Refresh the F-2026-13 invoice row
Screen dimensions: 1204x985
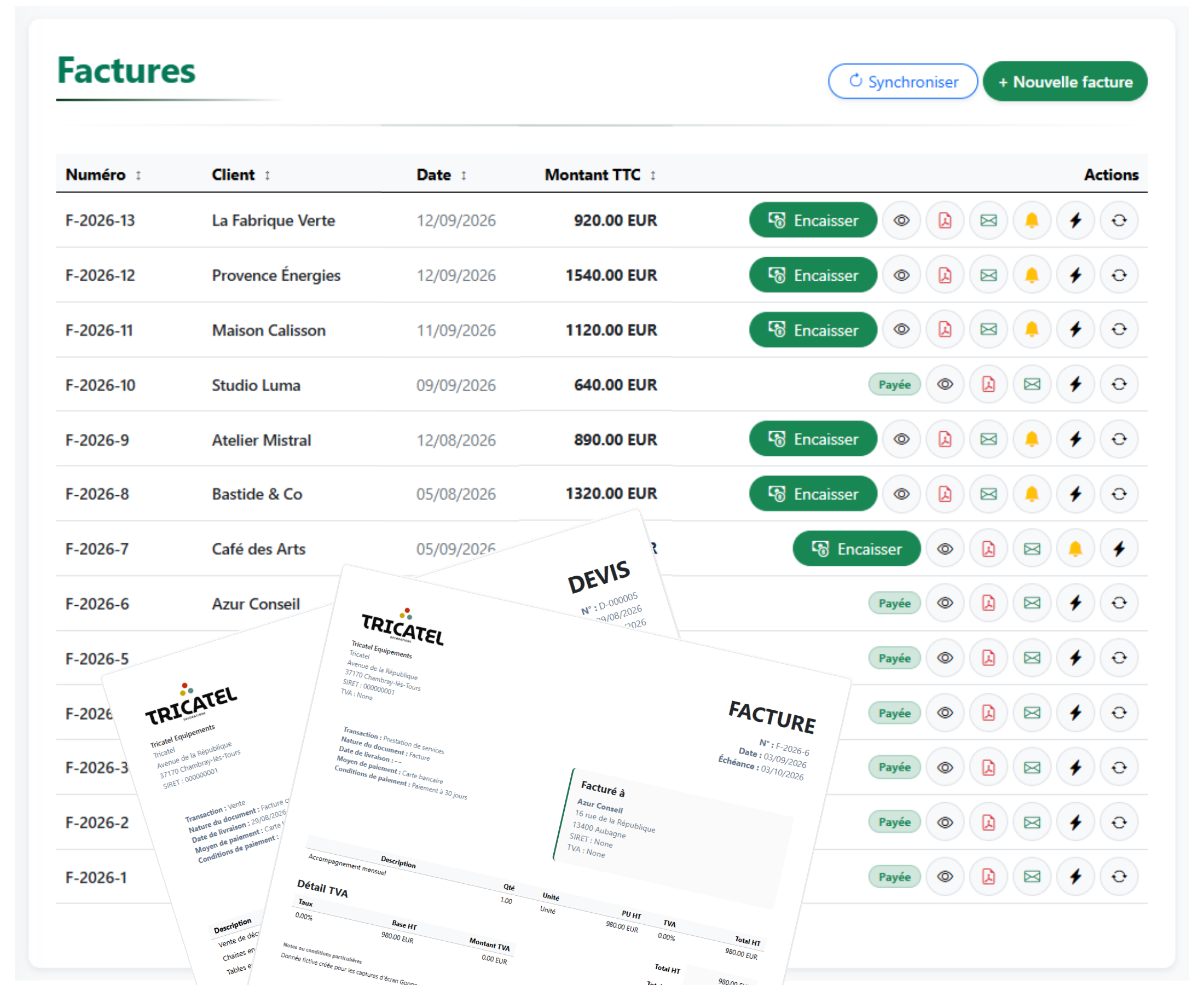tap(1119, 220)
